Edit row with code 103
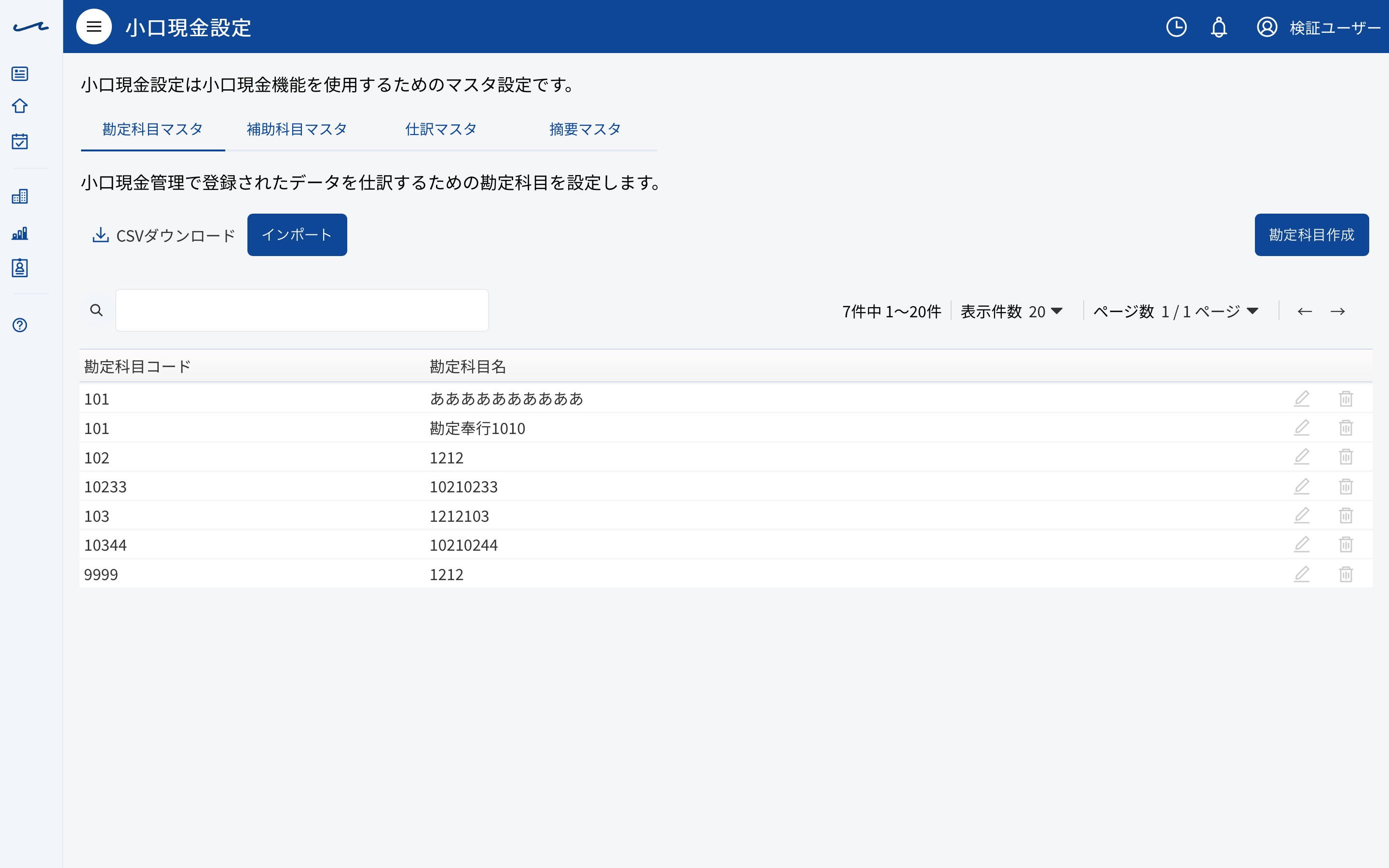Image resolution: width=1389 pixels, height=868 pixels. click(1302, 515)
